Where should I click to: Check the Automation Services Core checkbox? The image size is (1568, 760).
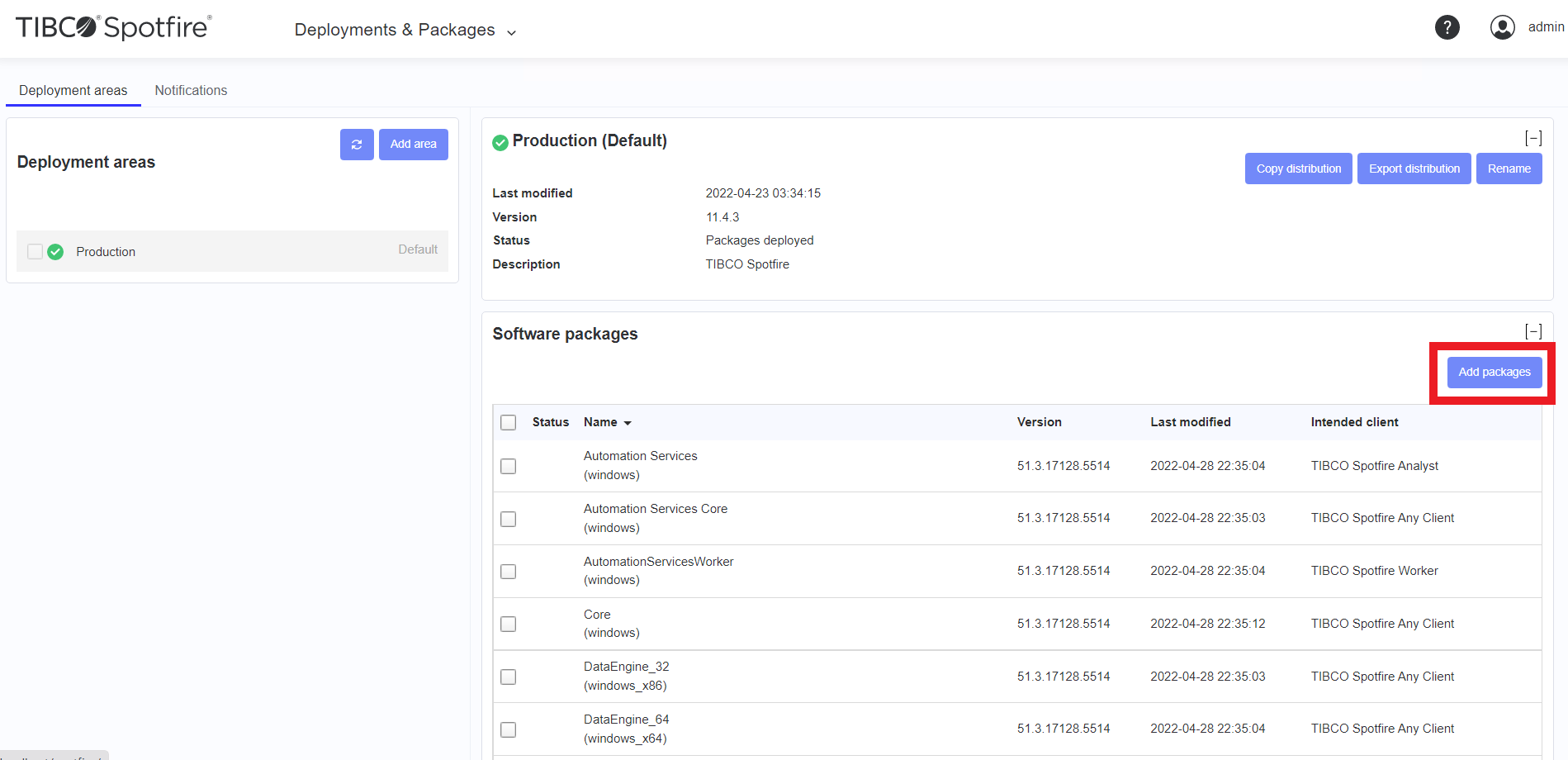click(x=509, y=520)
